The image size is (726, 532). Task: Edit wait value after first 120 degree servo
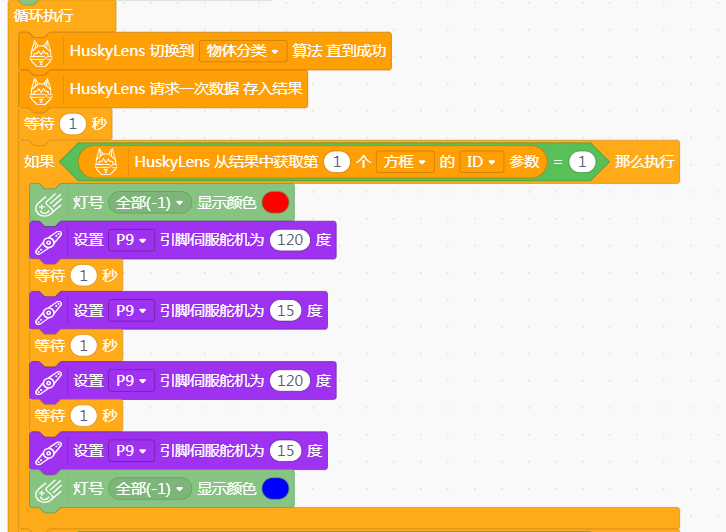(83, 276)
